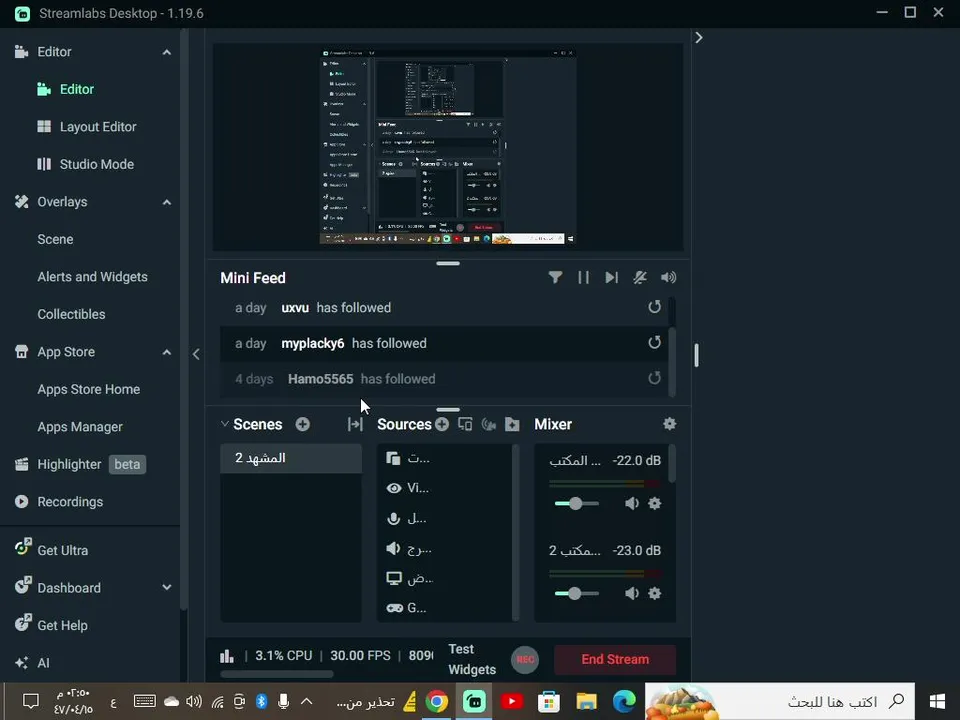Add a new scene with plus icon
The height and width of the screenshot is (720, 960).
point(302,424)
